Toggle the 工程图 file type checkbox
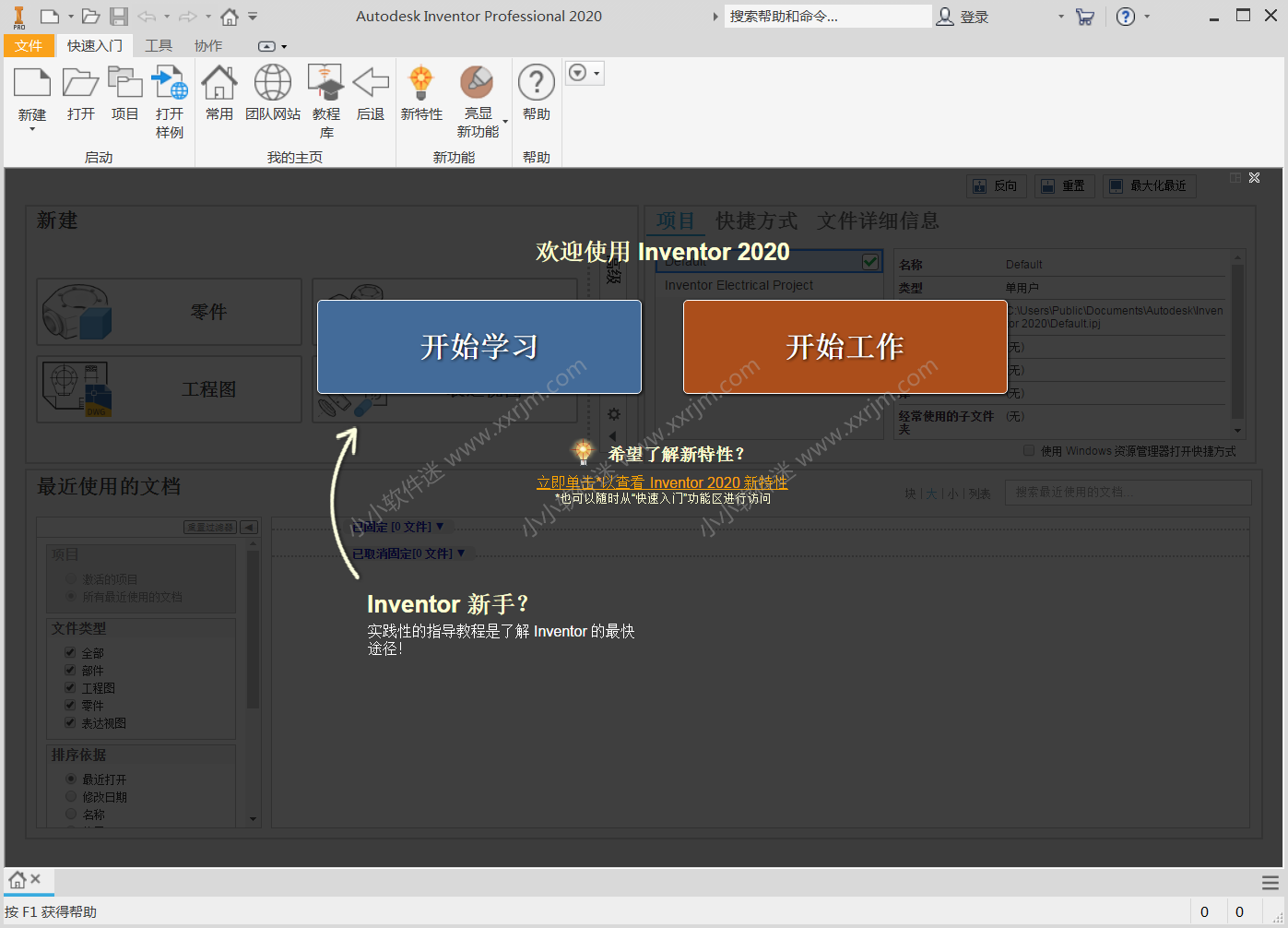 [70, 687]
